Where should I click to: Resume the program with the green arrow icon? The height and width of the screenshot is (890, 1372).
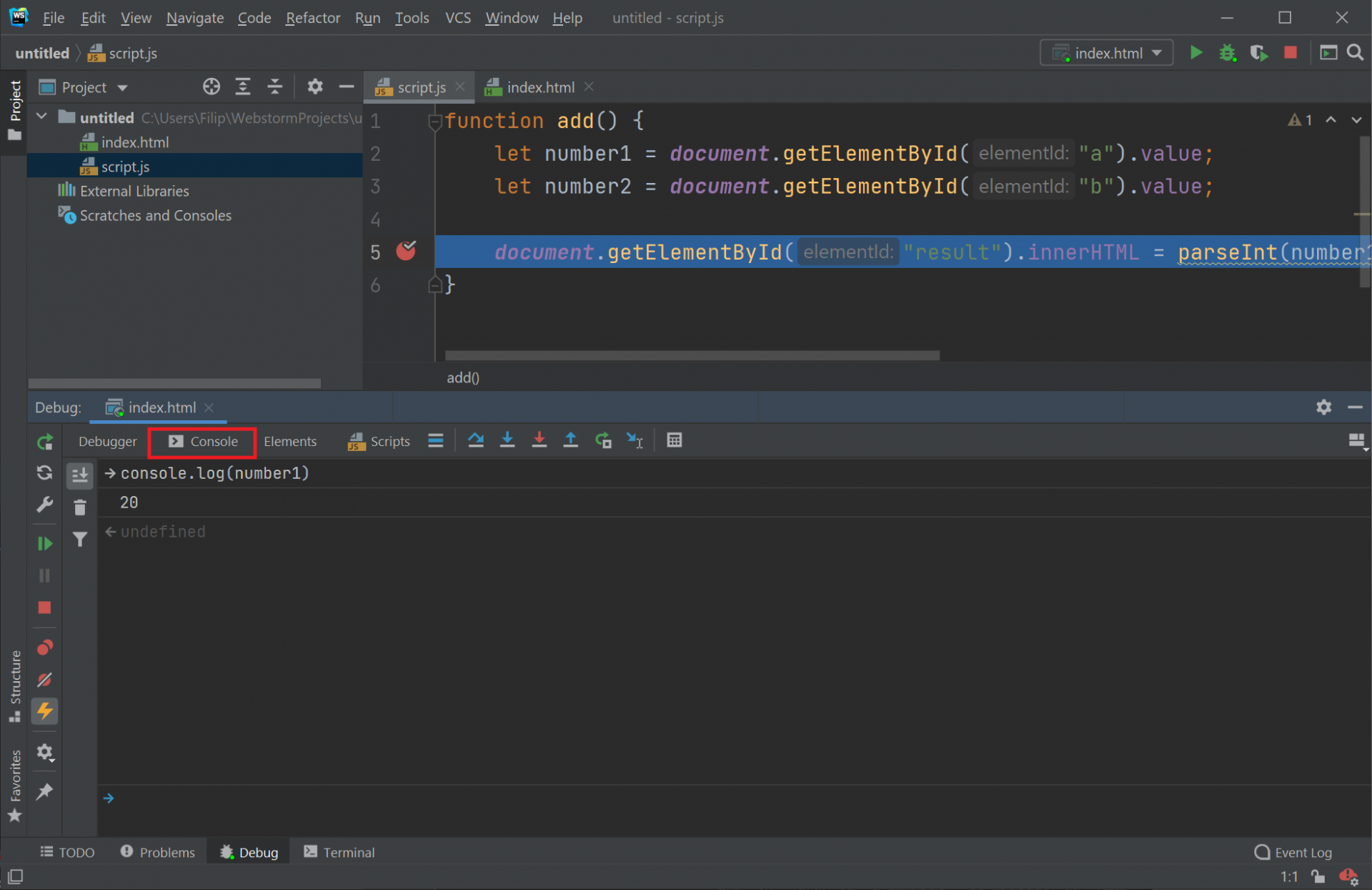(44, 543)
